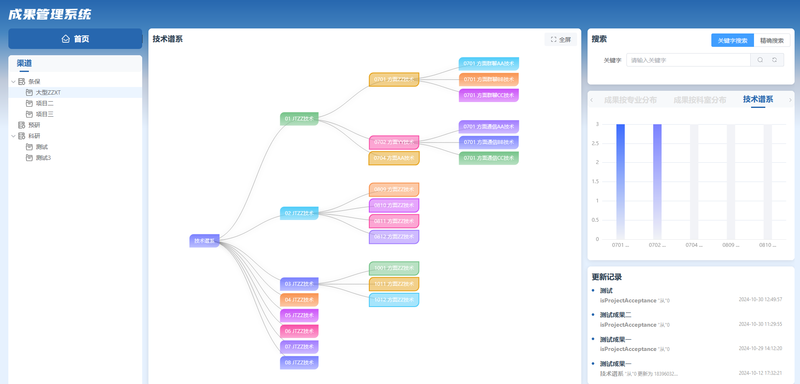Collapse the 条保 tree node
This screenshot has height=384, width=800.
[13, 82]
